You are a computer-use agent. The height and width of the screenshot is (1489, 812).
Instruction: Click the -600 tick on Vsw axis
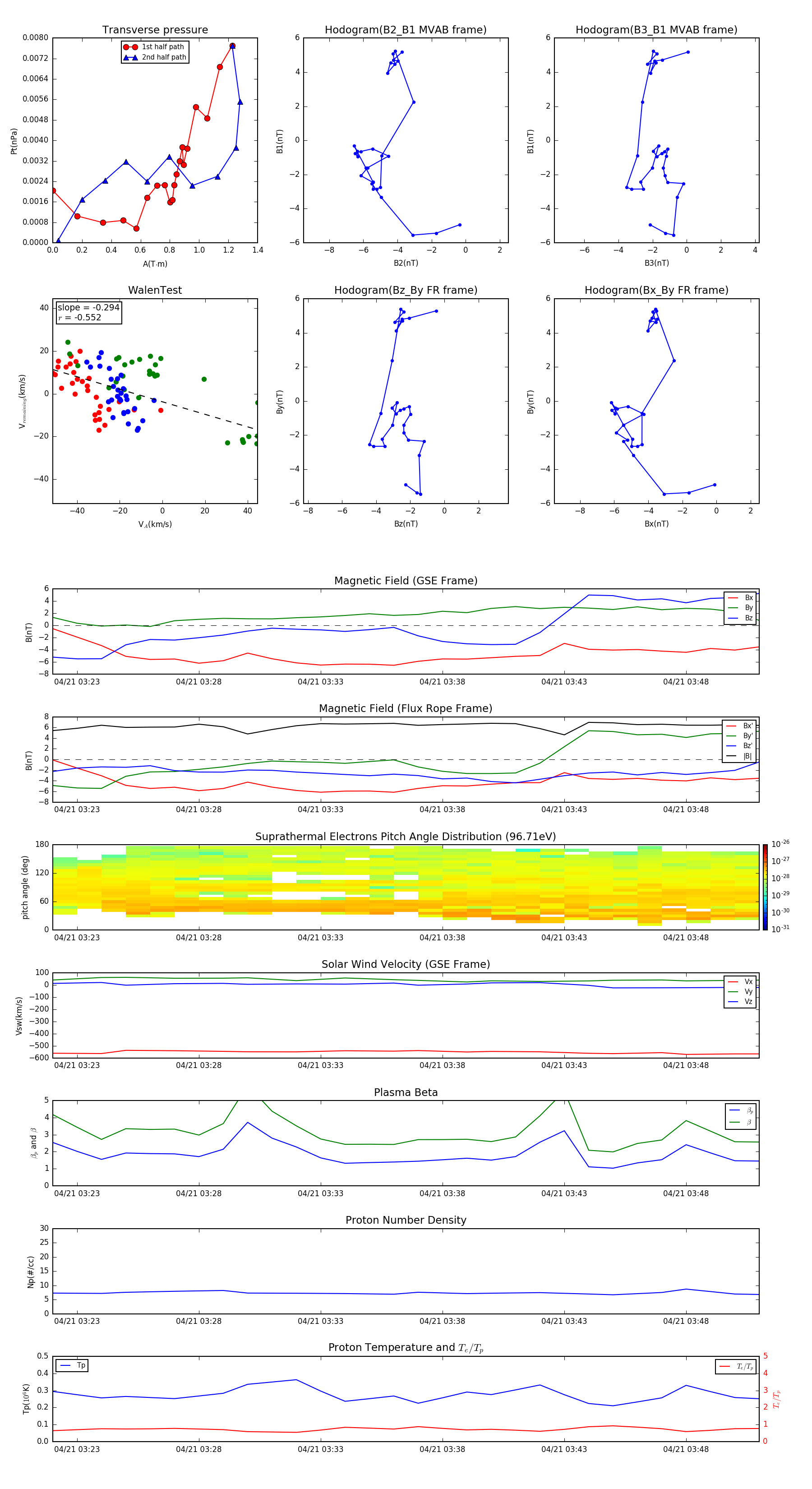[x=38, y=1058]
